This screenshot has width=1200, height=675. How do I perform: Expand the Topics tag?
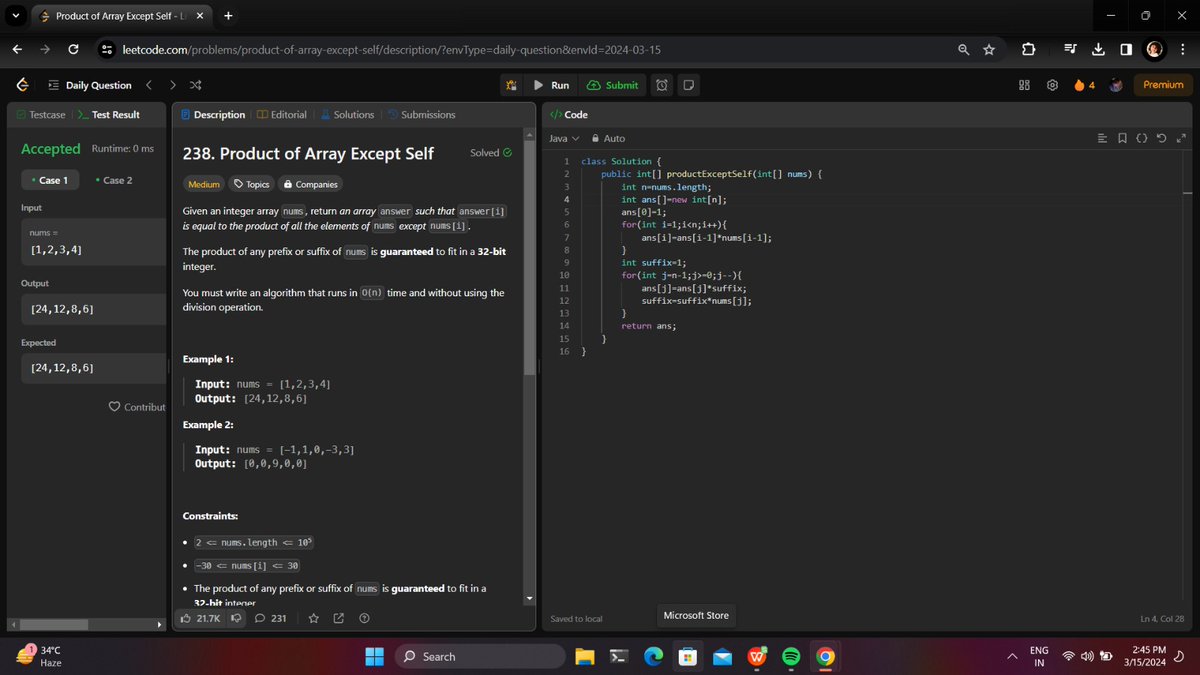(251, 184)
